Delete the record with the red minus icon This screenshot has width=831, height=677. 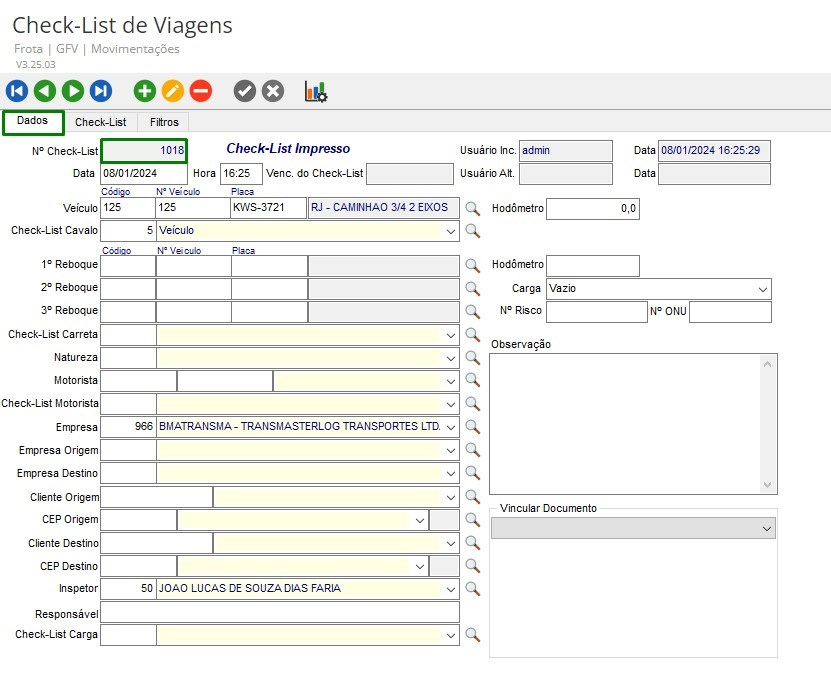click(x=201, y=91)
